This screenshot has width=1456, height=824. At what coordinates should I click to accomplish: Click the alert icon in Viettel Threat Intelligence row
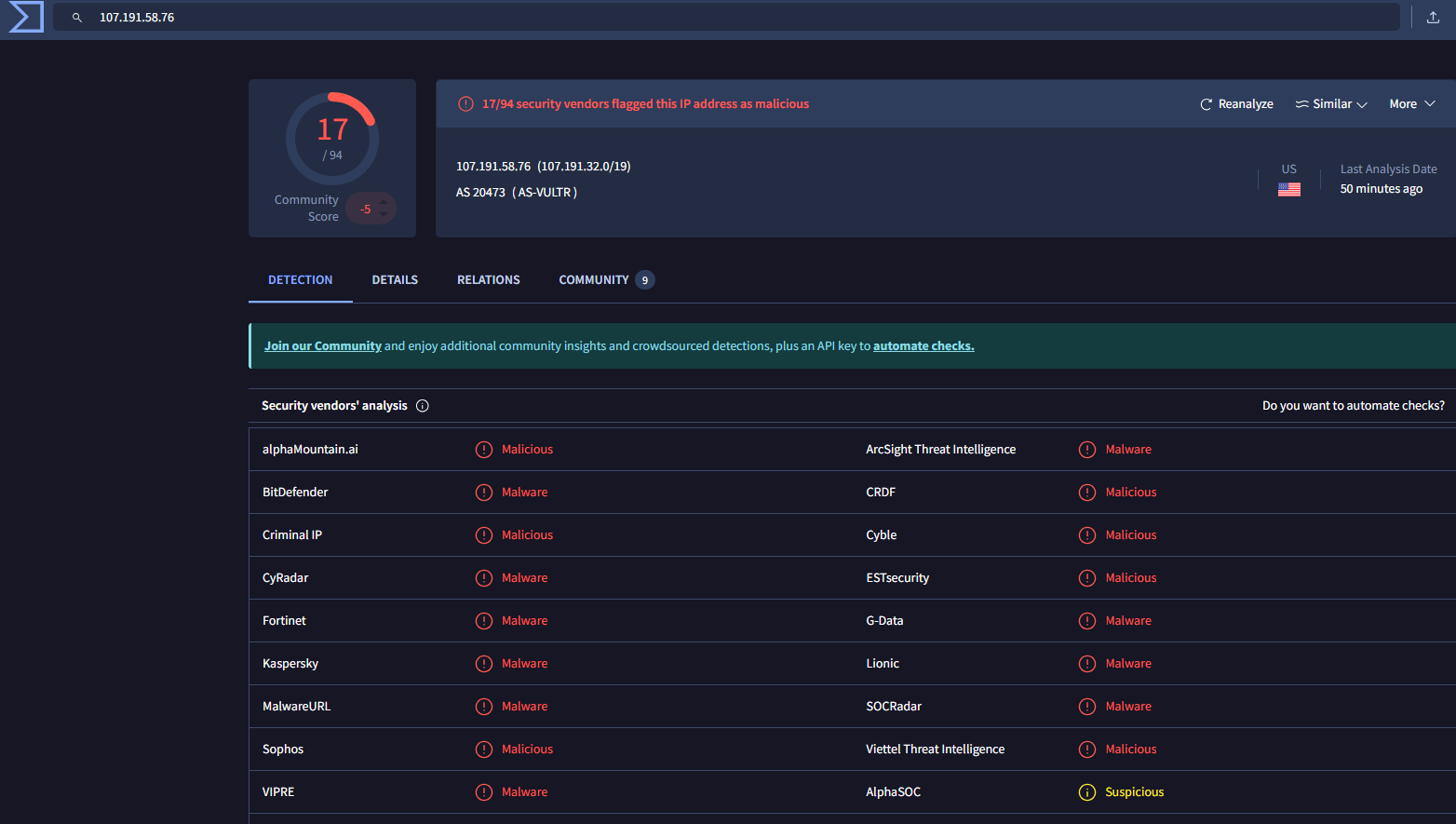point(1087,750)
